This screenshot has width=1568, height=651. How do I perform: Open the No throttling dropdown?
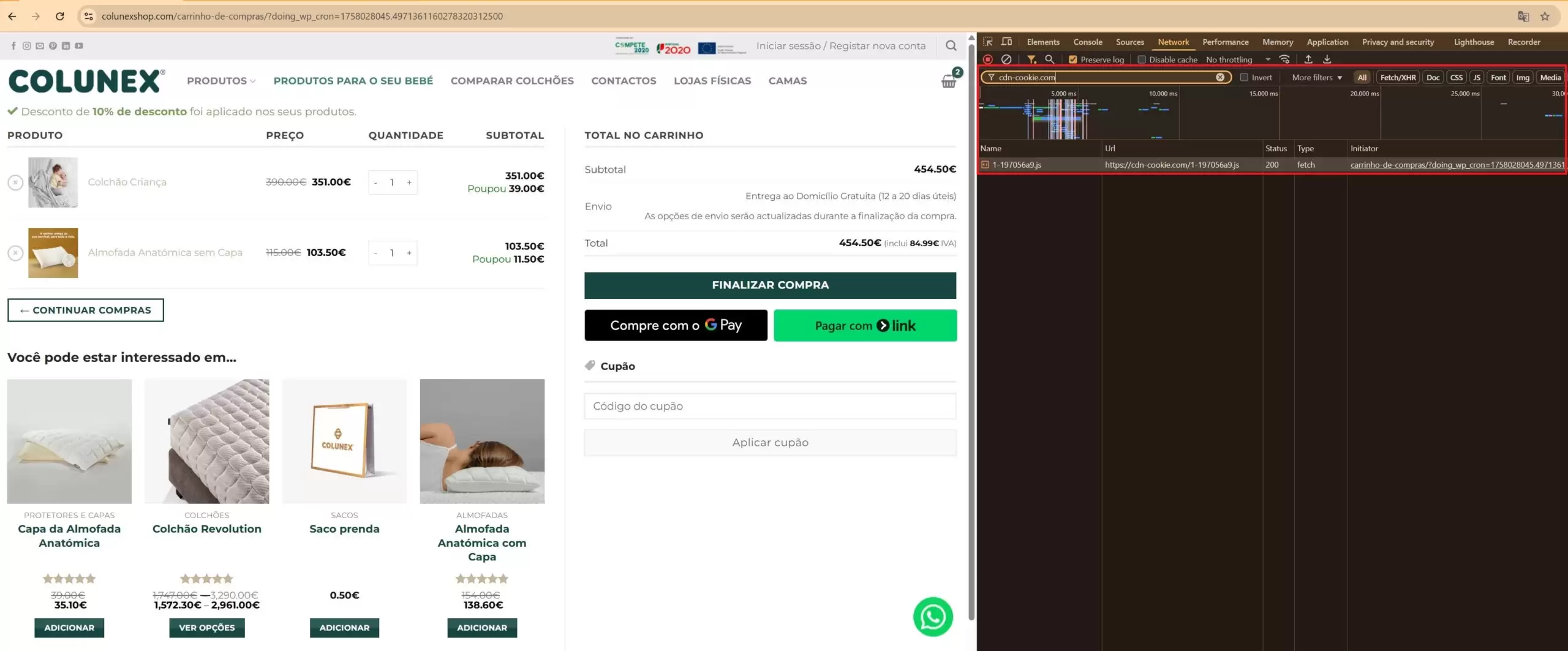coord(1237,59)
